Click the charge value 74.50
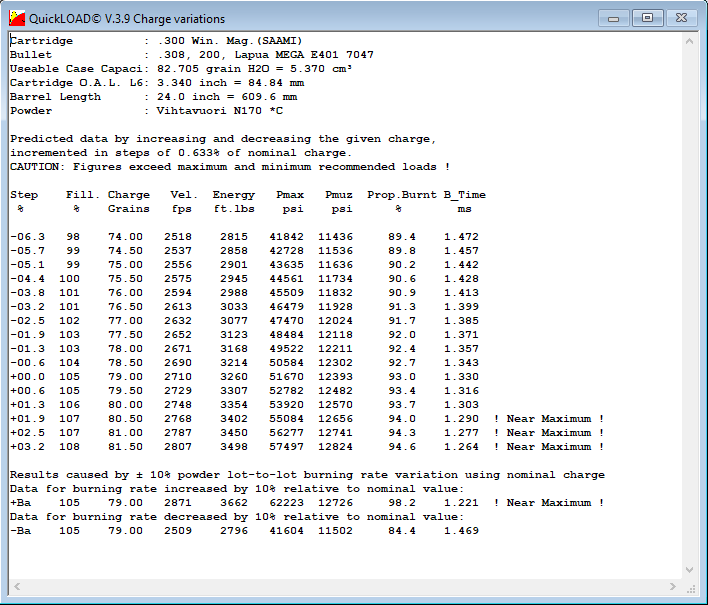 [125, 251]
